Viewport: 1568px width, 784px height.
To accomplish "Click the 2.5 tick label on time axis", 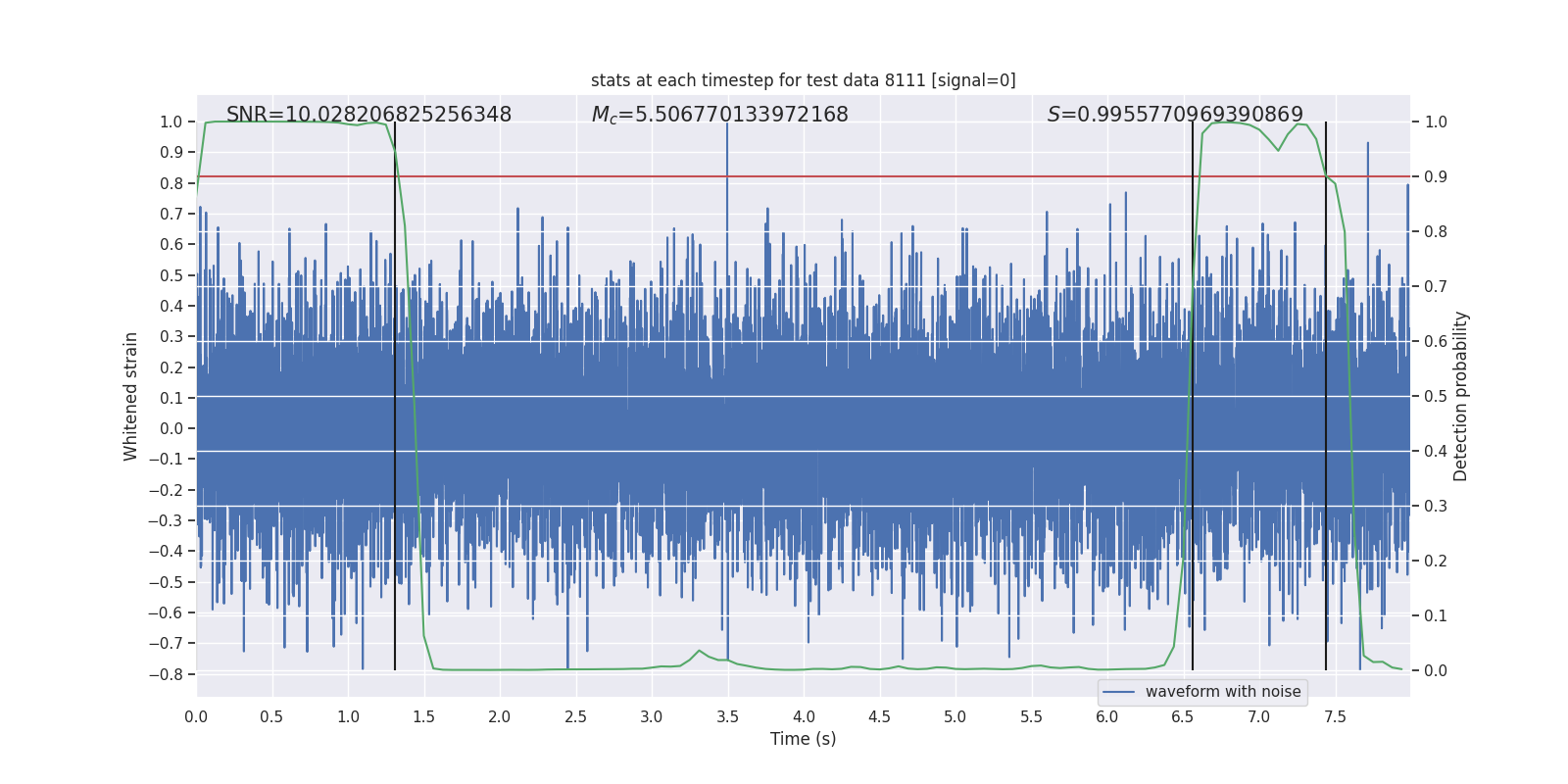I will [575, 717].
